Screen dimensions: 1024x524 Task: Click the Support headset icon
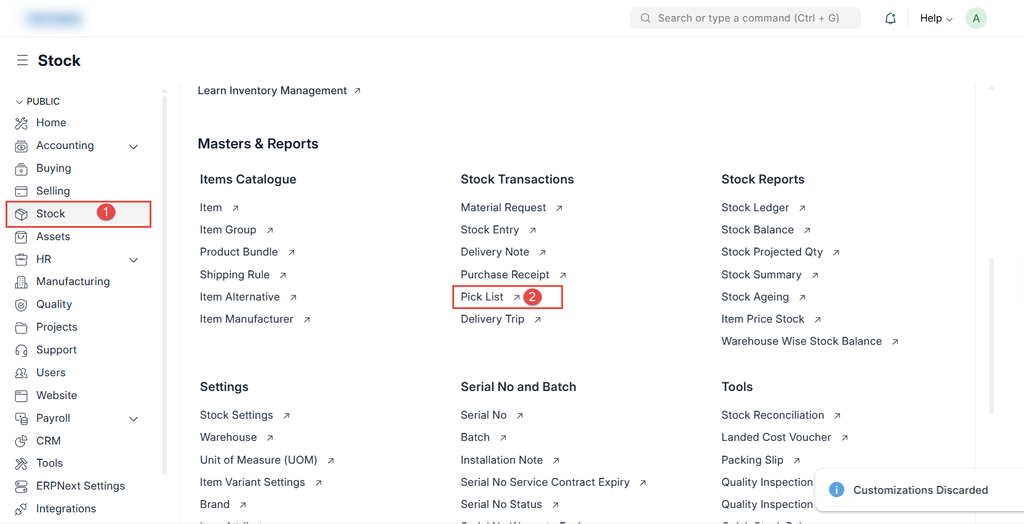[21, 350]
